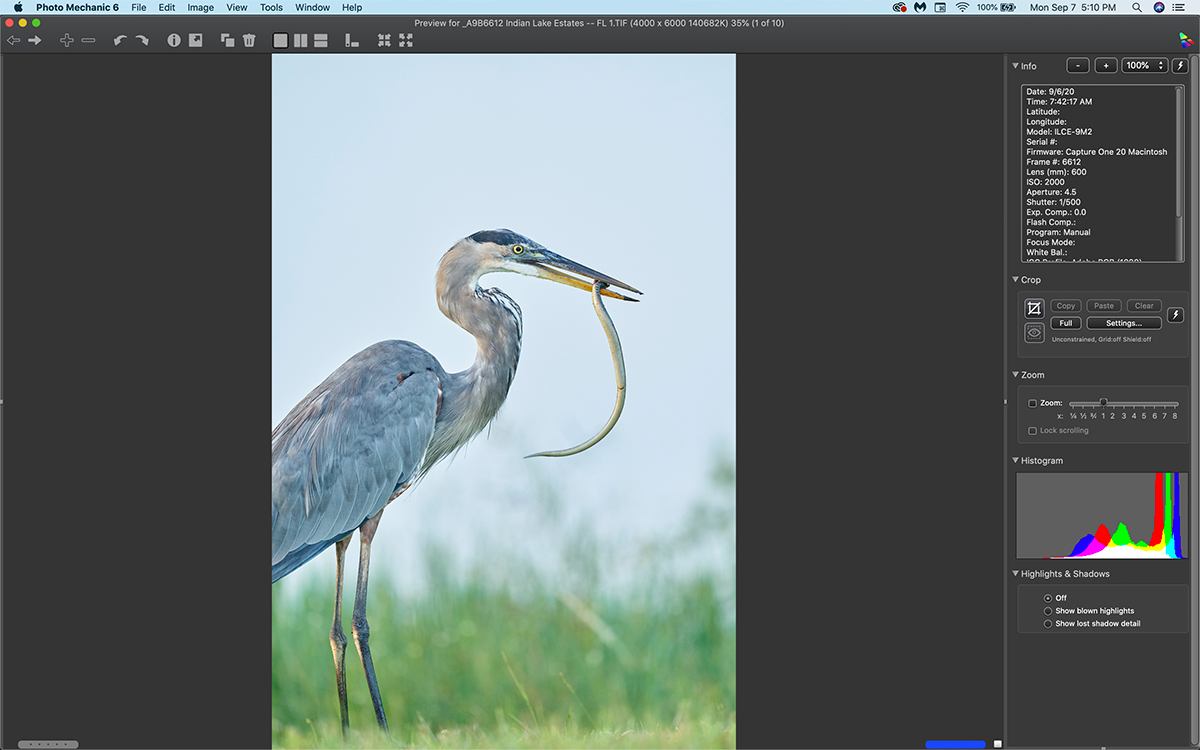Decrease info text size with minus button
The height and width of the screenshot is (750, 1200).
[x=1078, y=65]
